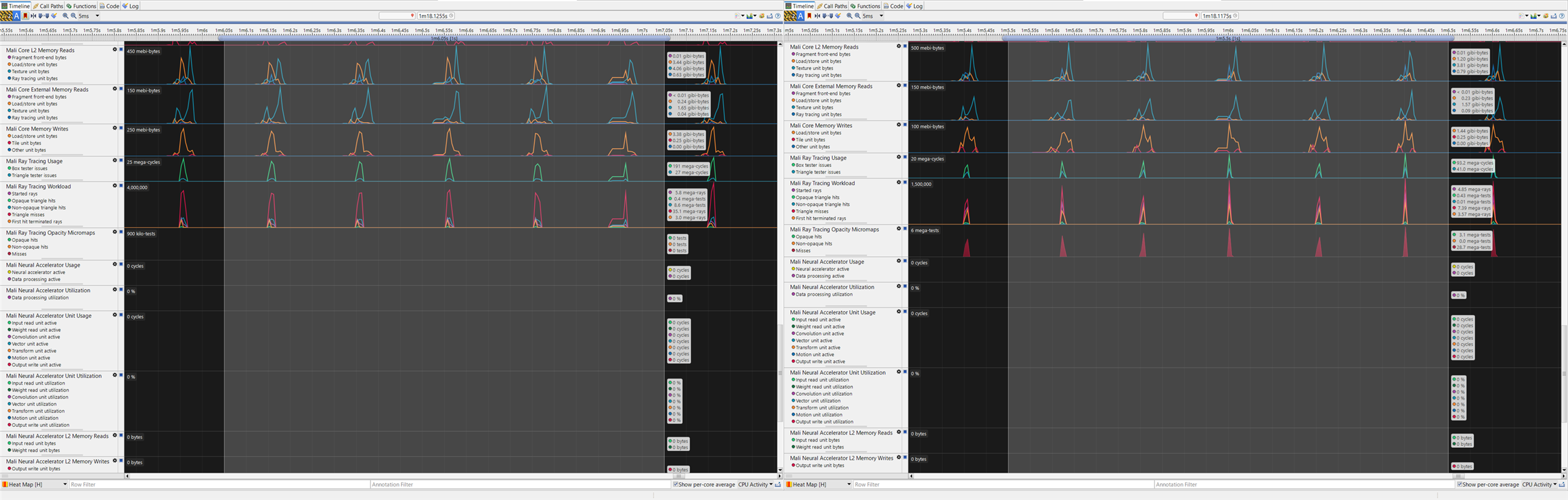The height and width of the screenshot is (500, 1568).
Task: Click the '1m18.1175s' time field in right window
Action: [1220, 16]
